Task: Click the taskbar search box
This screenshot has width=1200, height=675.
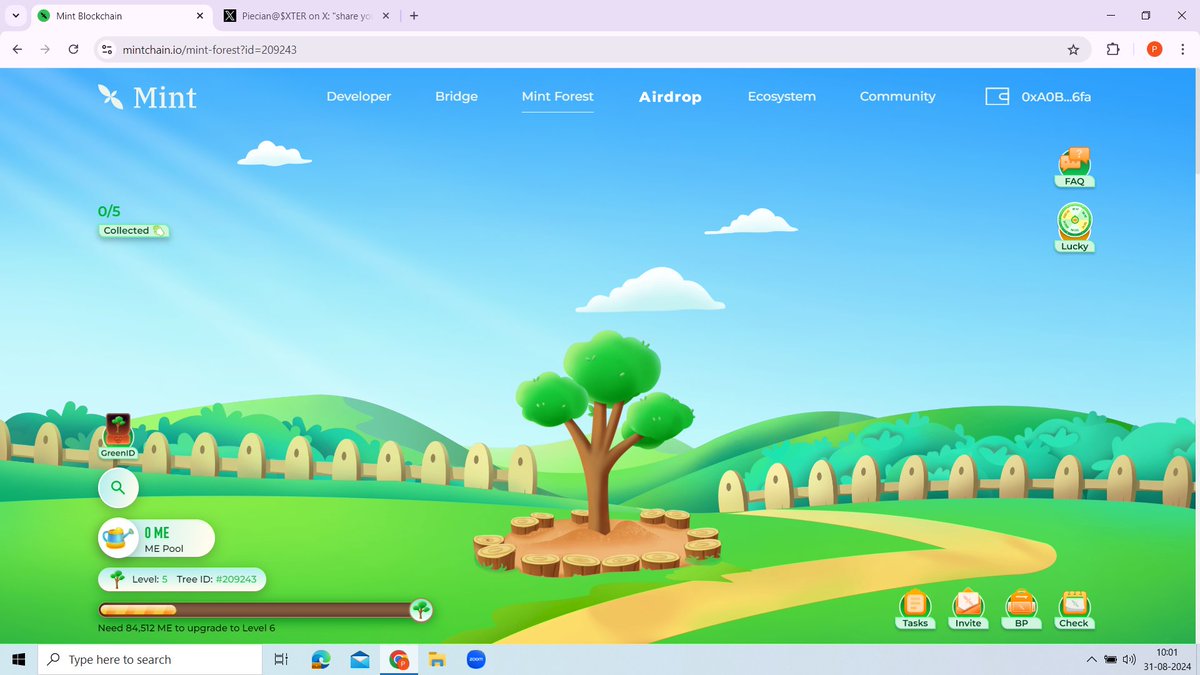Action: click(x=148, y=659)
